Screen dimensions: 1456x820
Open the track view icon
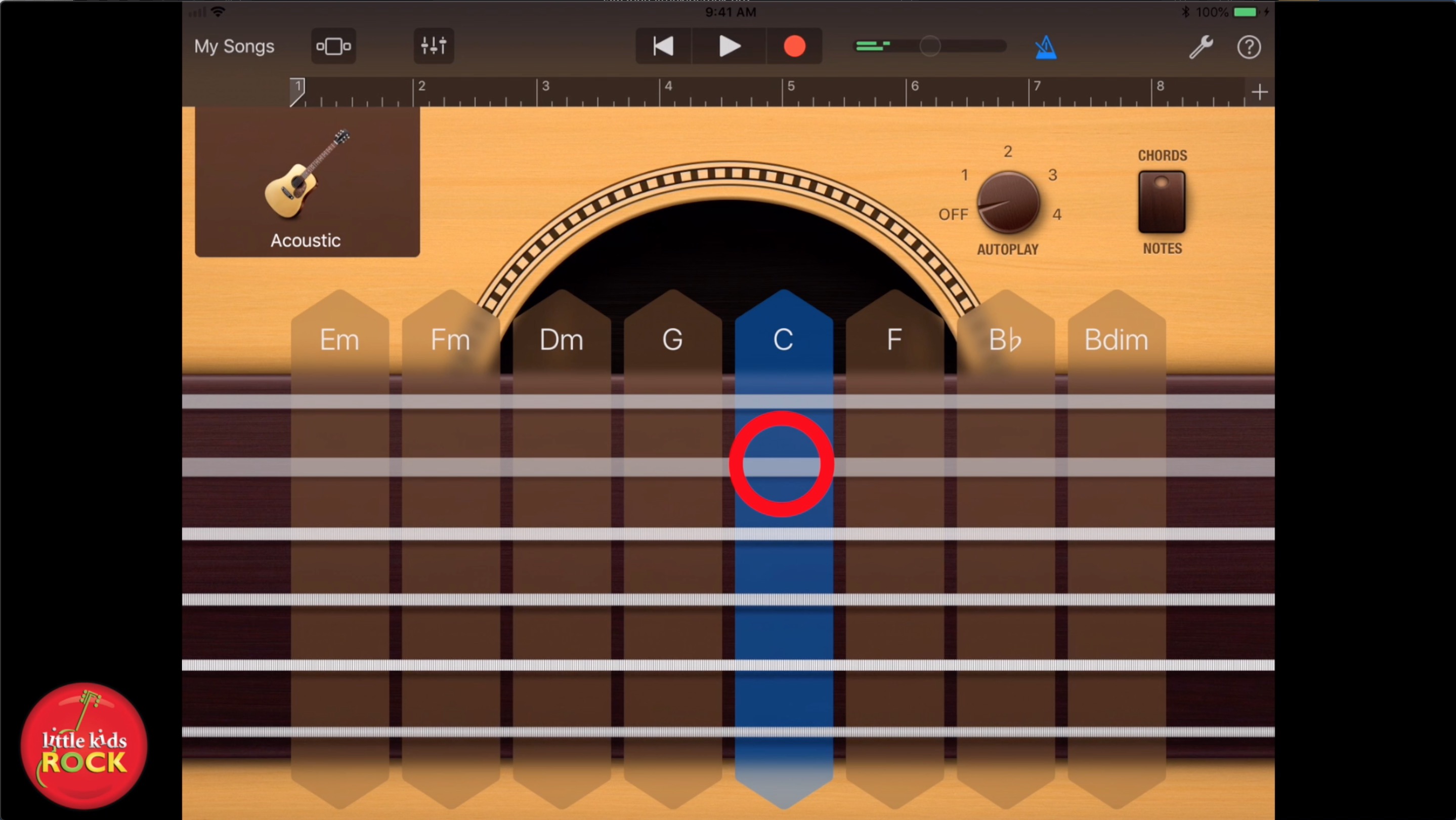click(x=333, y=47)
